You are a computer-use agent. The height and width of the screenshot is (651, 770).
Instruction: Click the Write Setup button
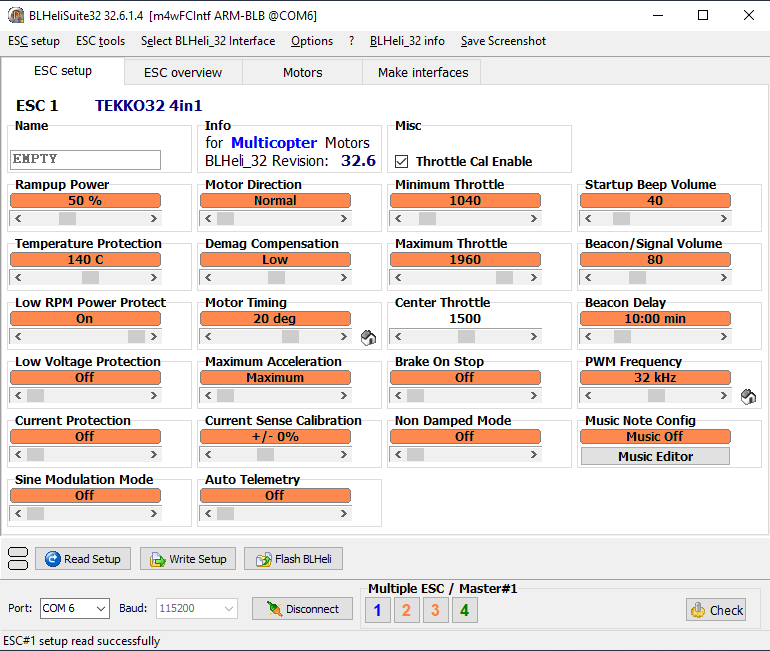[x=188, y=559]
